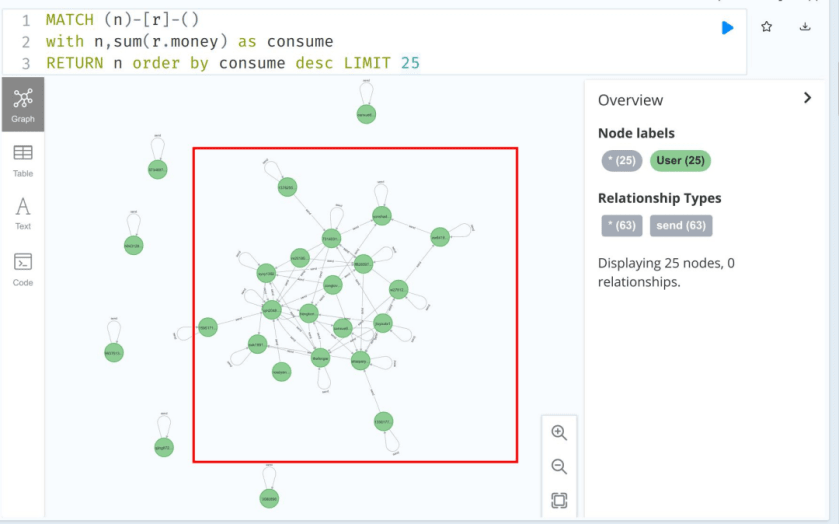Select the send (63) relationship type
Viewport: 839px width, 524px height.
[681, 225]
